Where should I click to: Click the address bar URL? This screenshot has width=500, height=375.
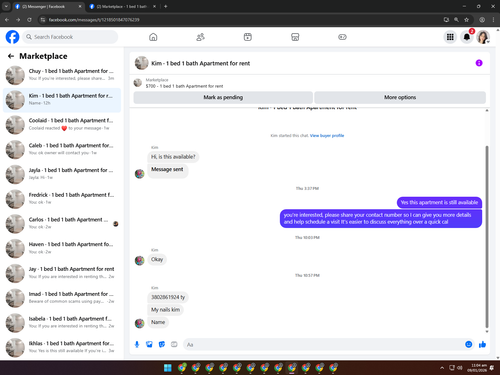(x=94, y=20)
